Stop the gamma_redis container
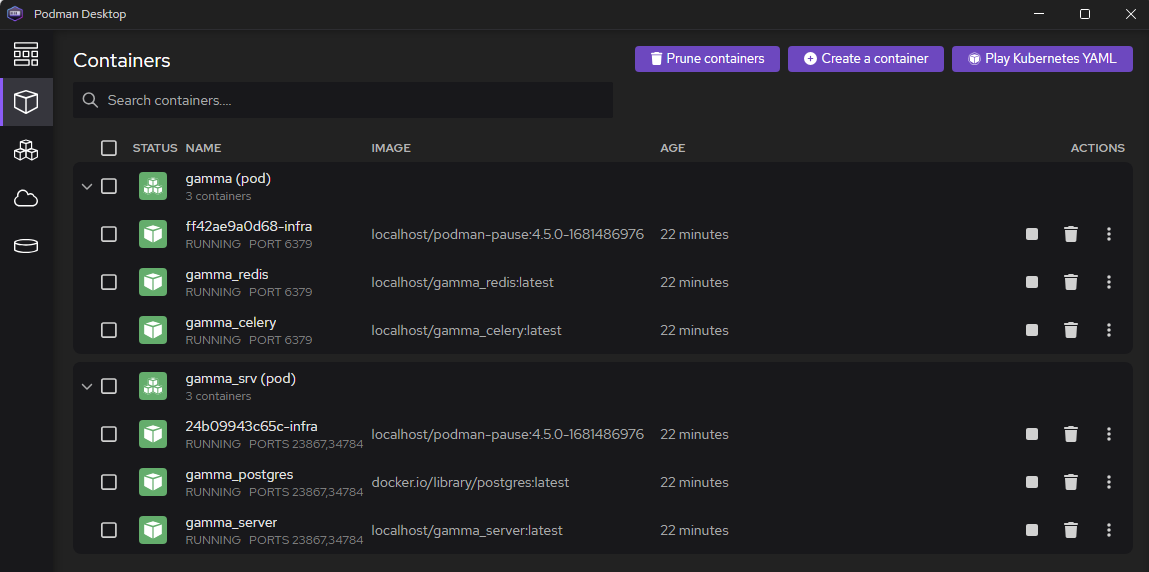The width and height of the screenshot is (1149, 572). [1032, 282]
